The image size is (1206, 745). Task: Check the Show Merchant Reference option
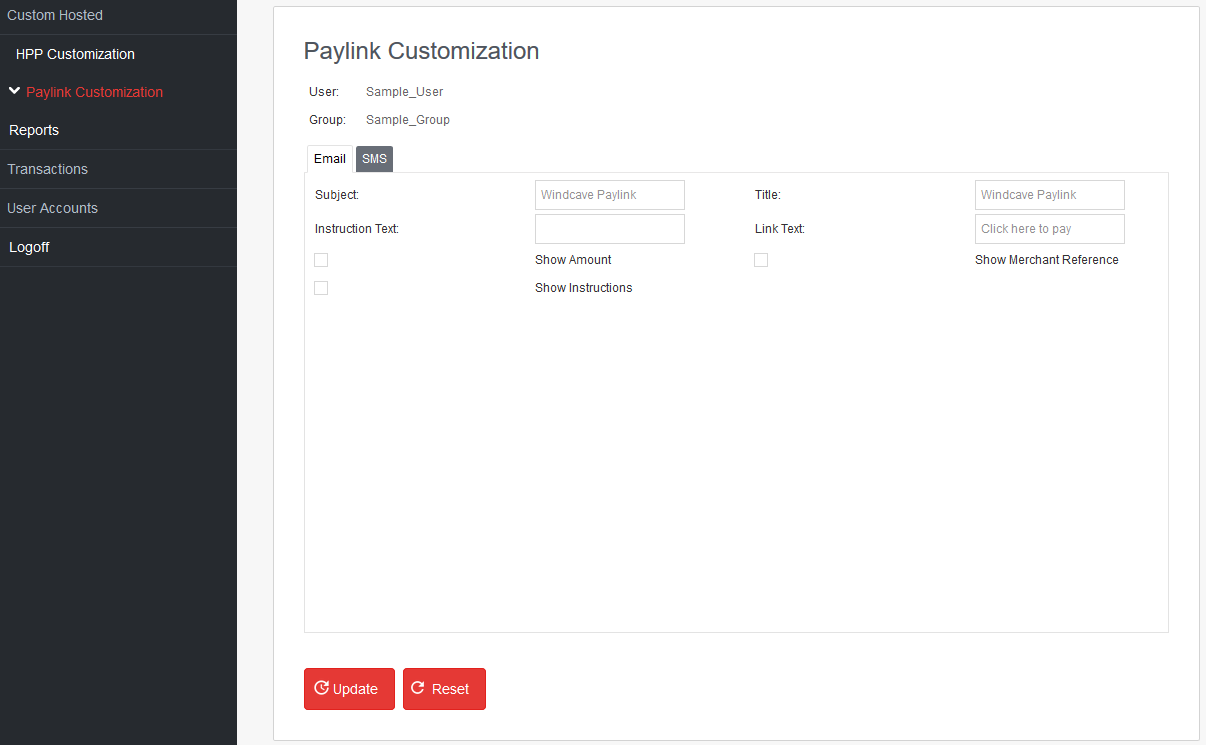coord(761,260)
